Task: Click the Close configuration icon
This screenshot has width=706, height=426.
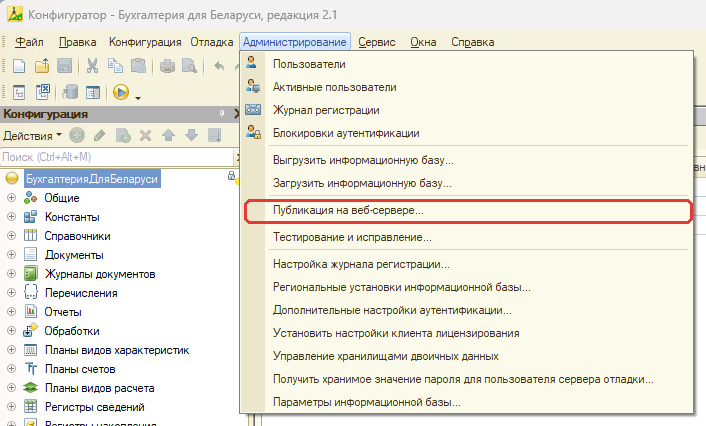Action: coord(42,92)
